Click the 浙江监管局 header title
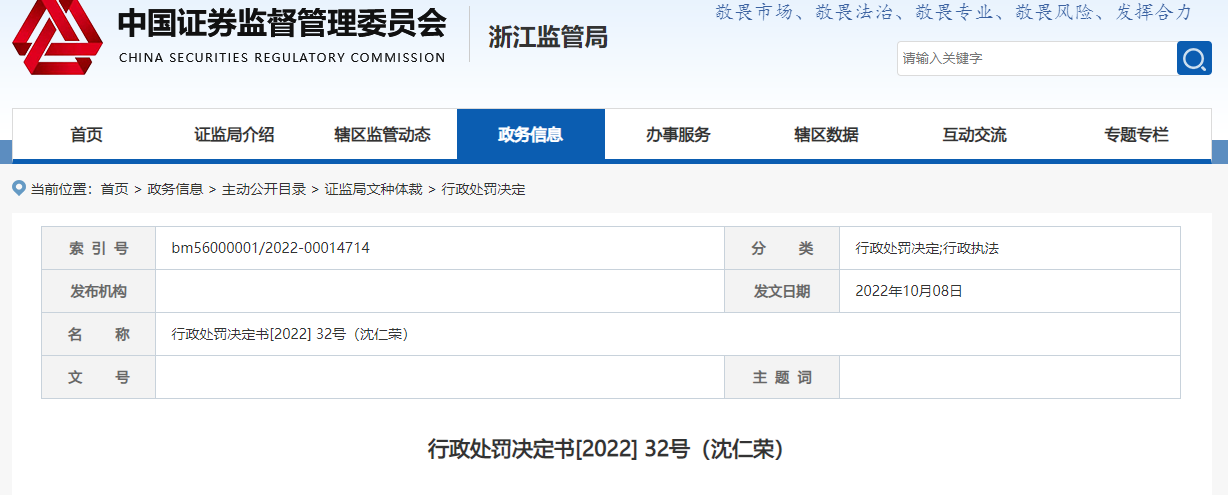This screenshot has height=495, width=1228. coord(547,37)
